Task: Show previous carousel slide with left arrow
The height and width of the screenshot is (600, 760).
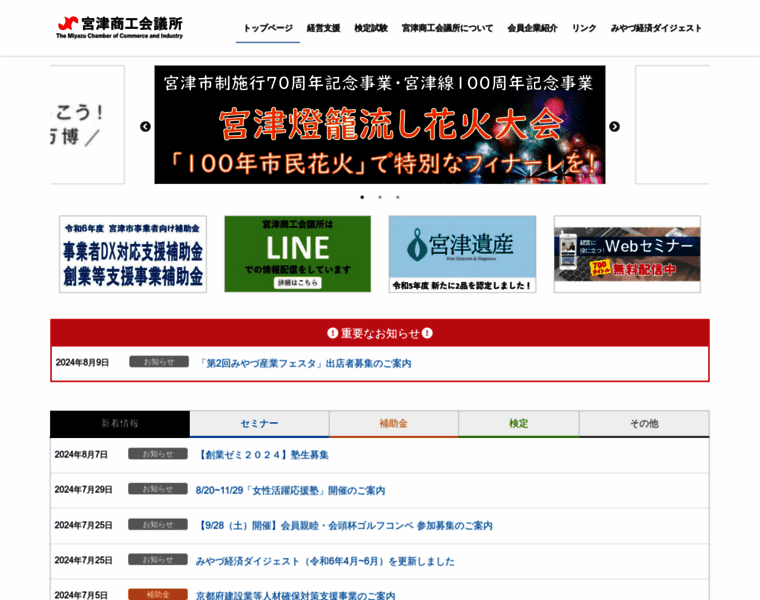Action: pyautogui.click(x=145, y=126)
